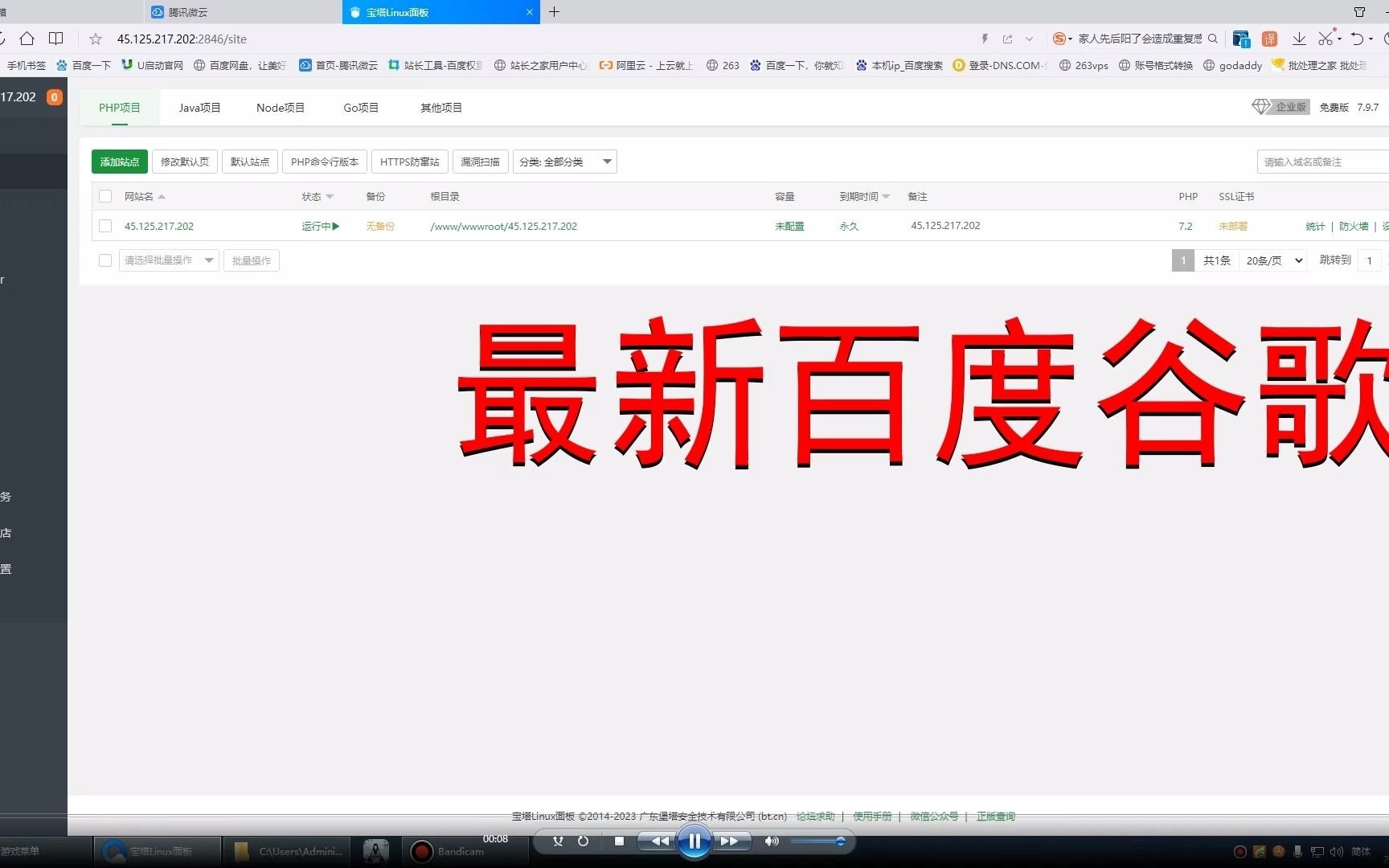The width and height of the screenshot is (1389, 868).
Task: Open the translate extension icon
Action: (x=1269, y=39)
